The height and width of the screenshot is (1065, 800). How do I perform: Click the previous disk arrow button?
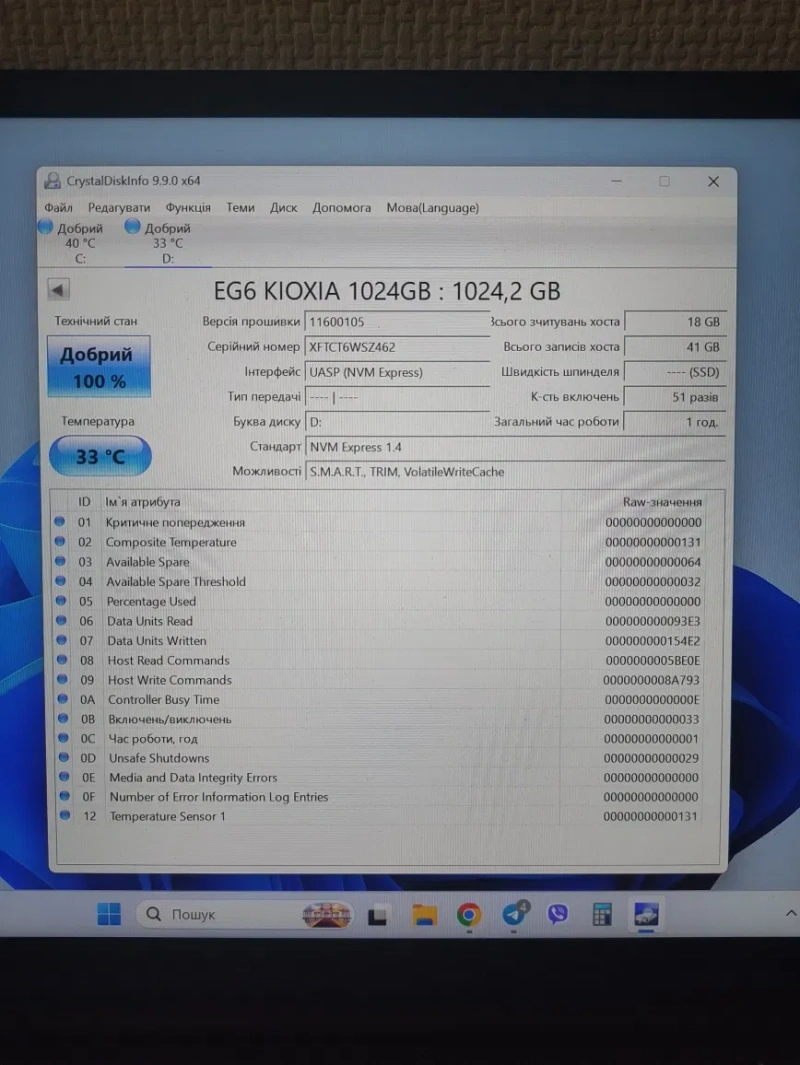point(58,290)
